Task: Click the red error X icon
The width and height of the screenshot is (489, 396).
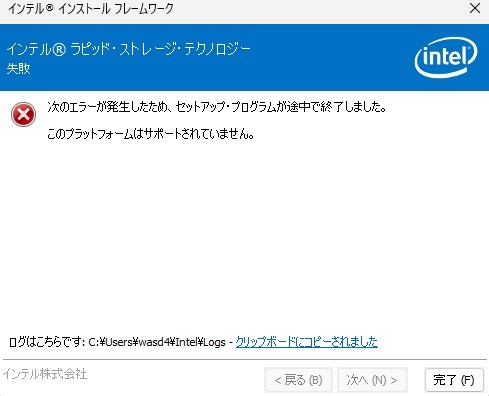Action: (x=23, y=115)
